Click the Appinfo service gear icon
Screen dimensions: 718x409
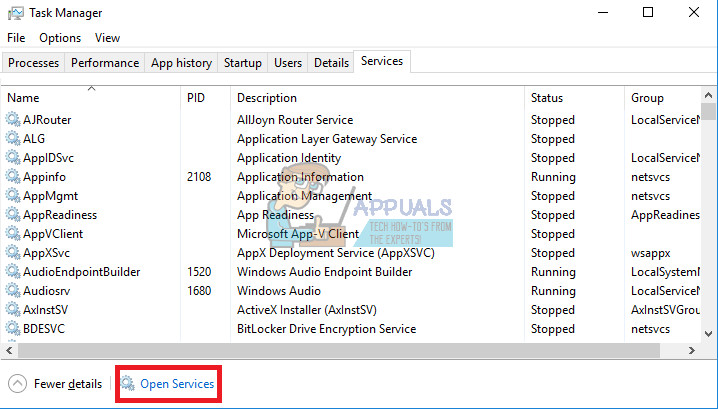(13, 176)
